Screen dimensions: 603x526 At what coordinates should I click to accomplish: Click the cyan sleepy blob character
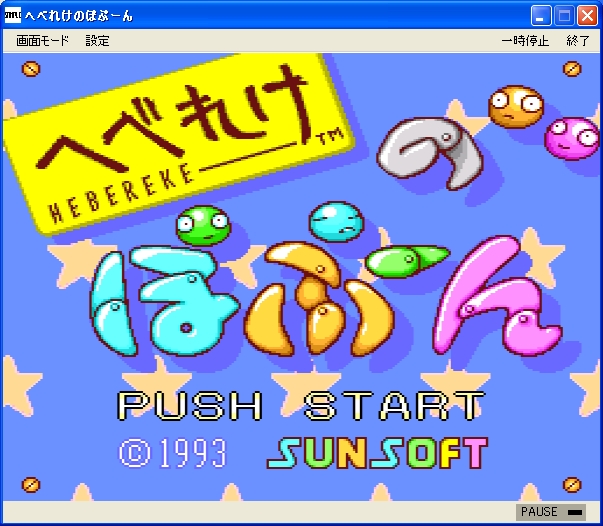336,222
